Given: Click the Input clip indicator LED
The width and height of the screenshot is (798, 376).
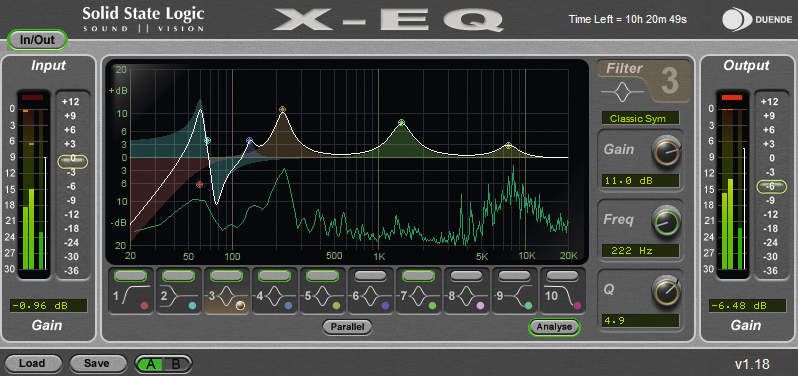Looking at the screenshot, I should click(x=33, y=98).
